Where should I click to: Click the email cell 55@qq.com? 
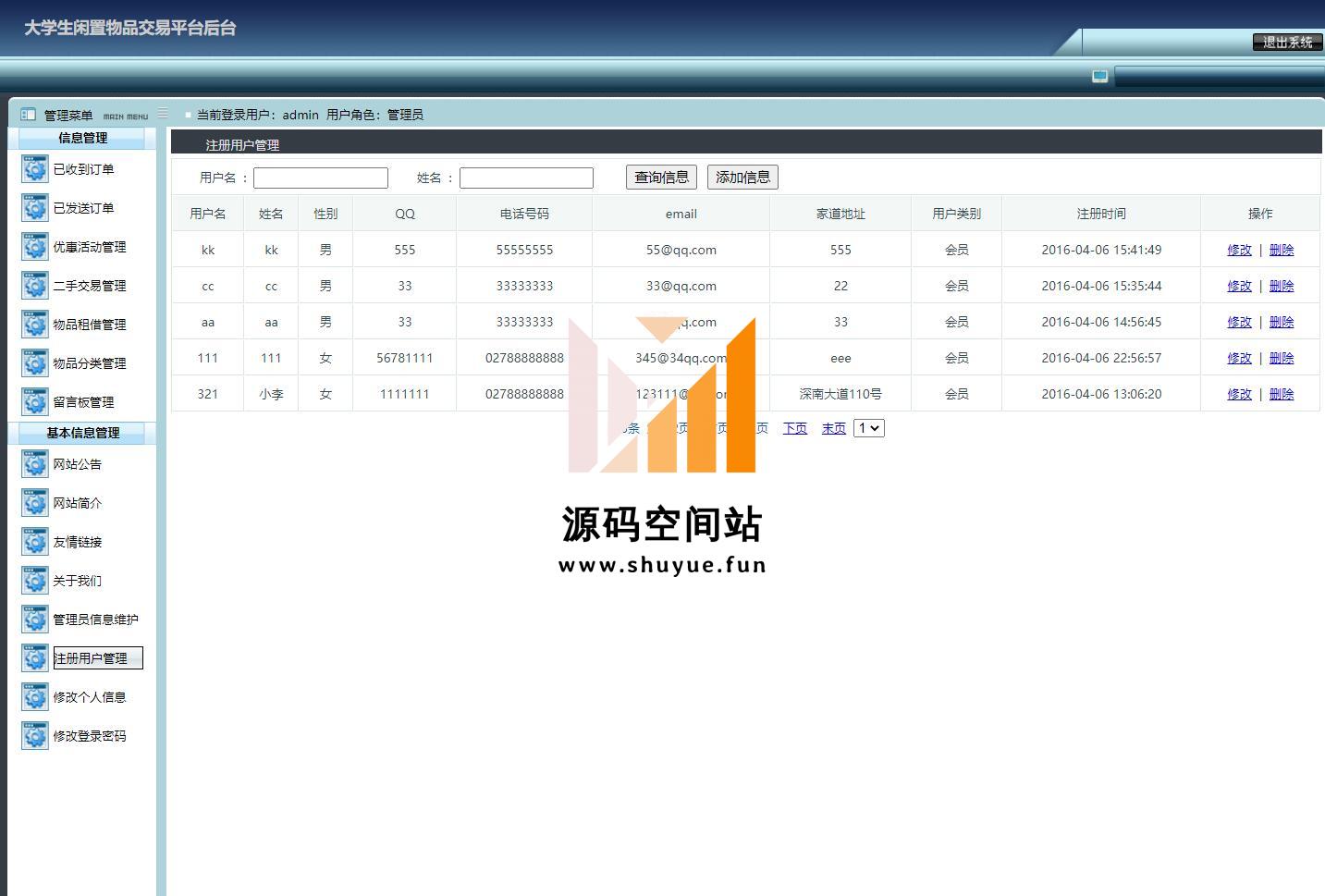(681, 250)
